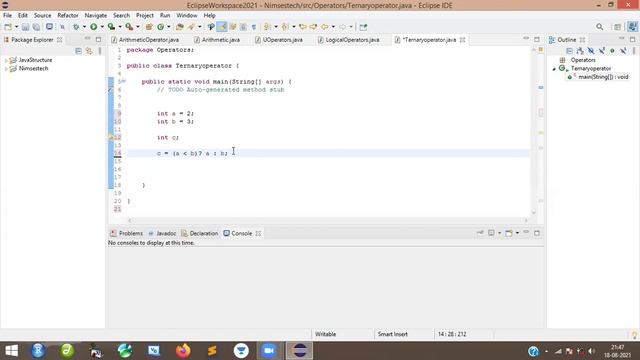The image size is (640, 360).
Task: Switch to ArithmeticOperator.java editor tab
Action: point(145,40)
